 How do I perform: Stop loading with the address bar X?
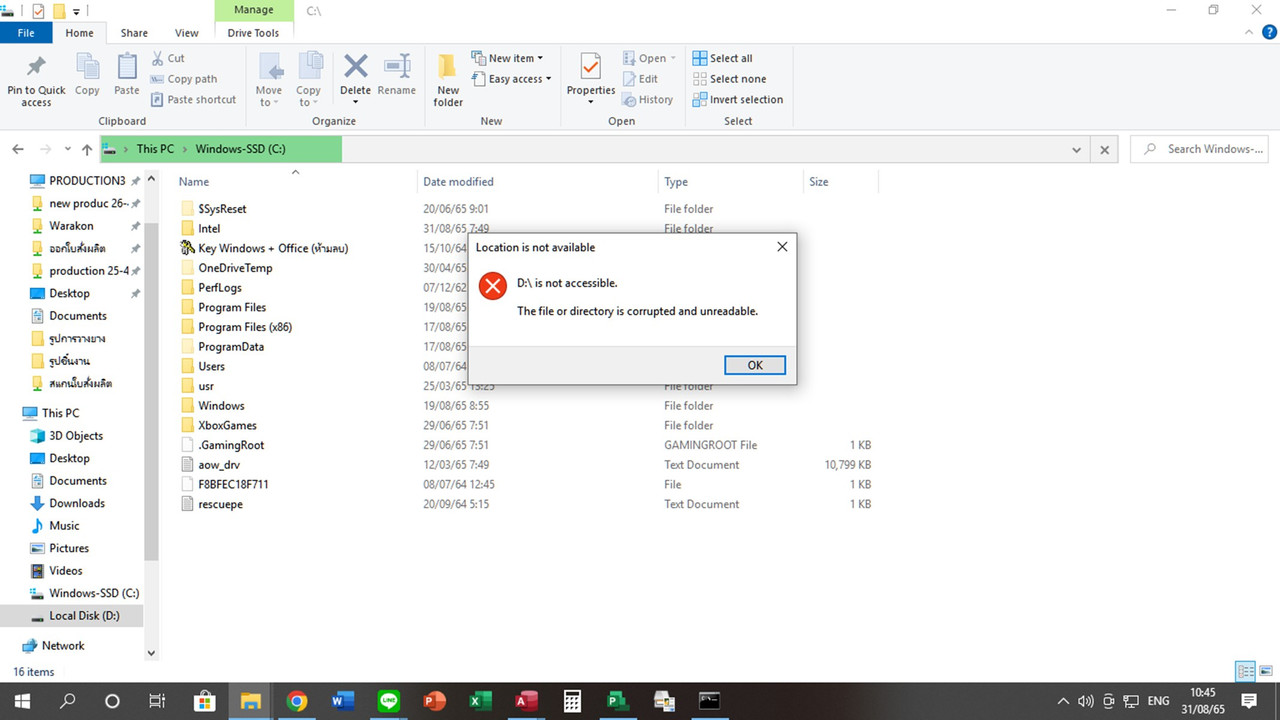pyautogui.click(x=1104, y=150)
